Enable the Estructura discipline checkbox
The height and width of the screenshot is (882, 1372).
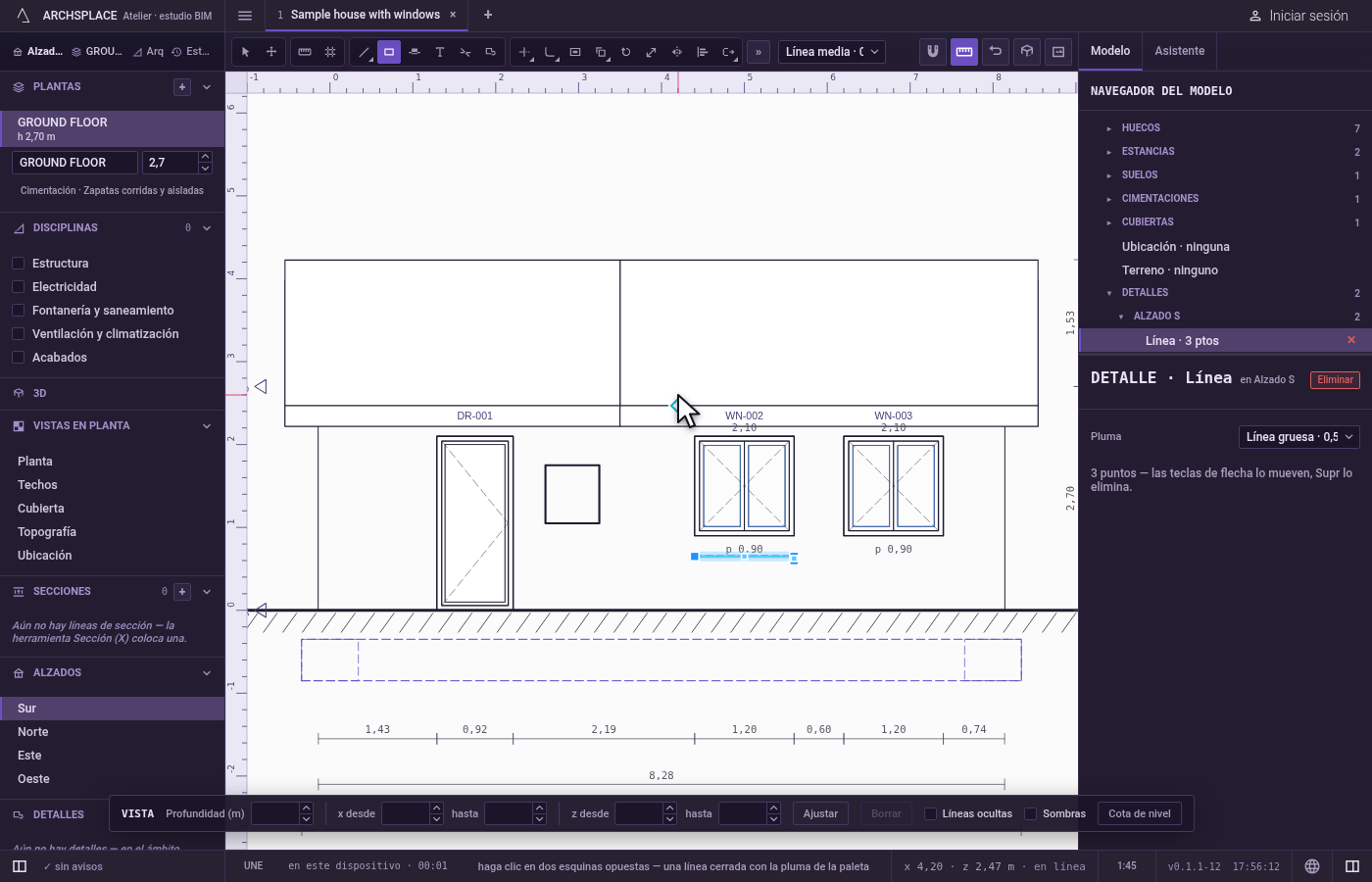[19, 264]
